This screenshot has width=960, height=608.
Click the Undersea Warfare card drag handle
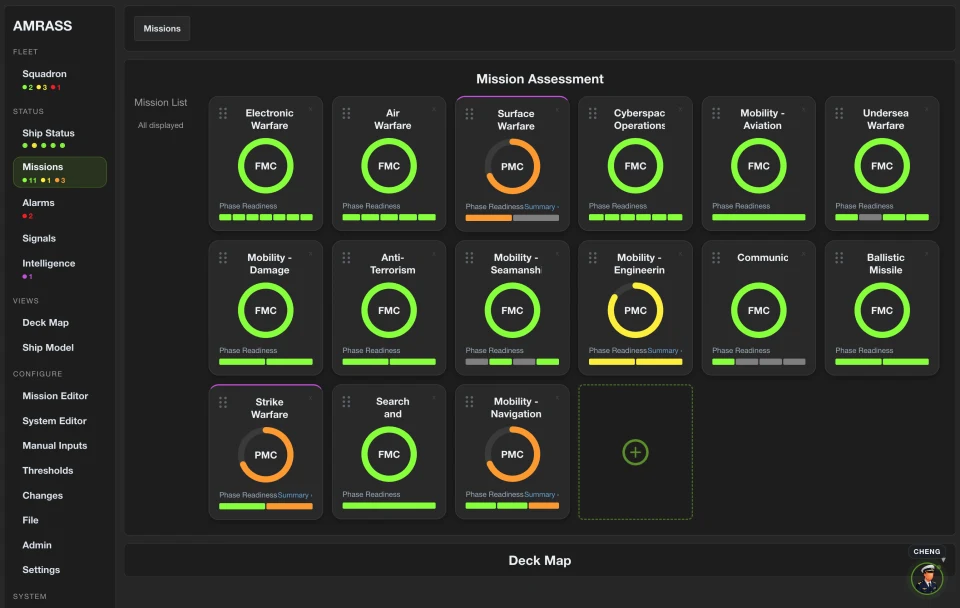(x=839, y=113)
